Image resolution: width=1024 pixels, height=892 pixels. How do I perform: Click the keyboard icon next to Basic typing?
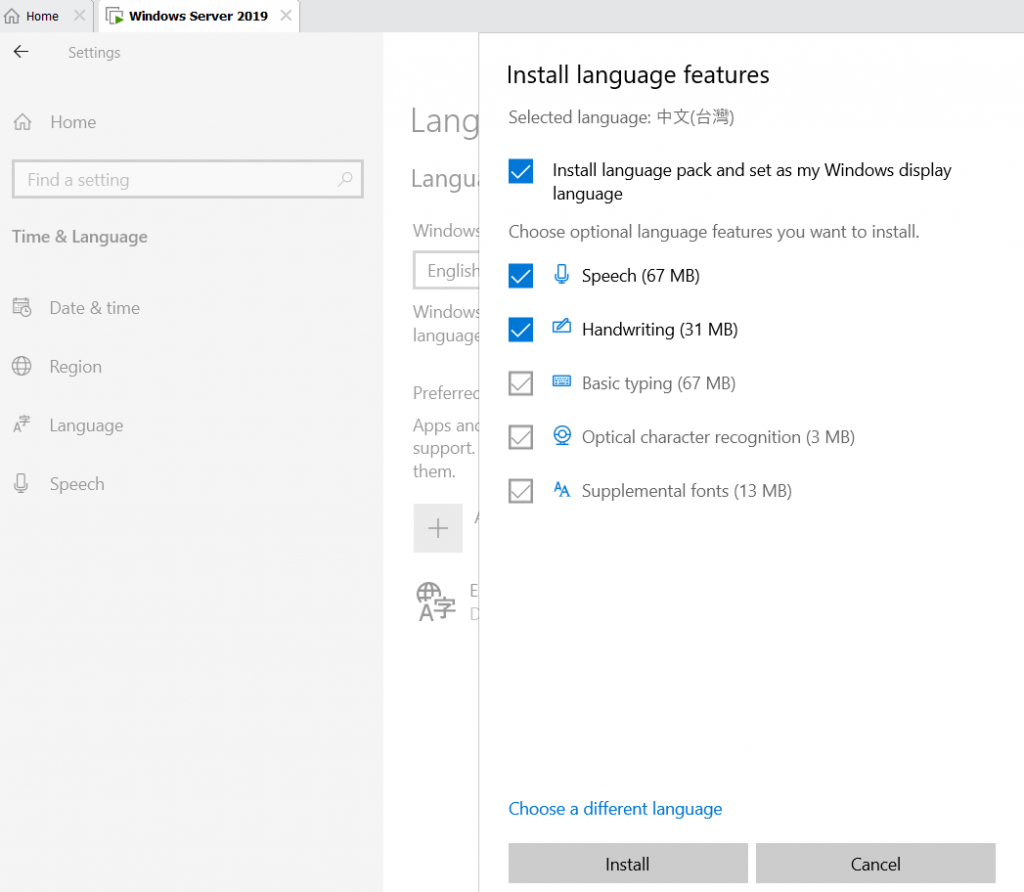click(562, 381)
